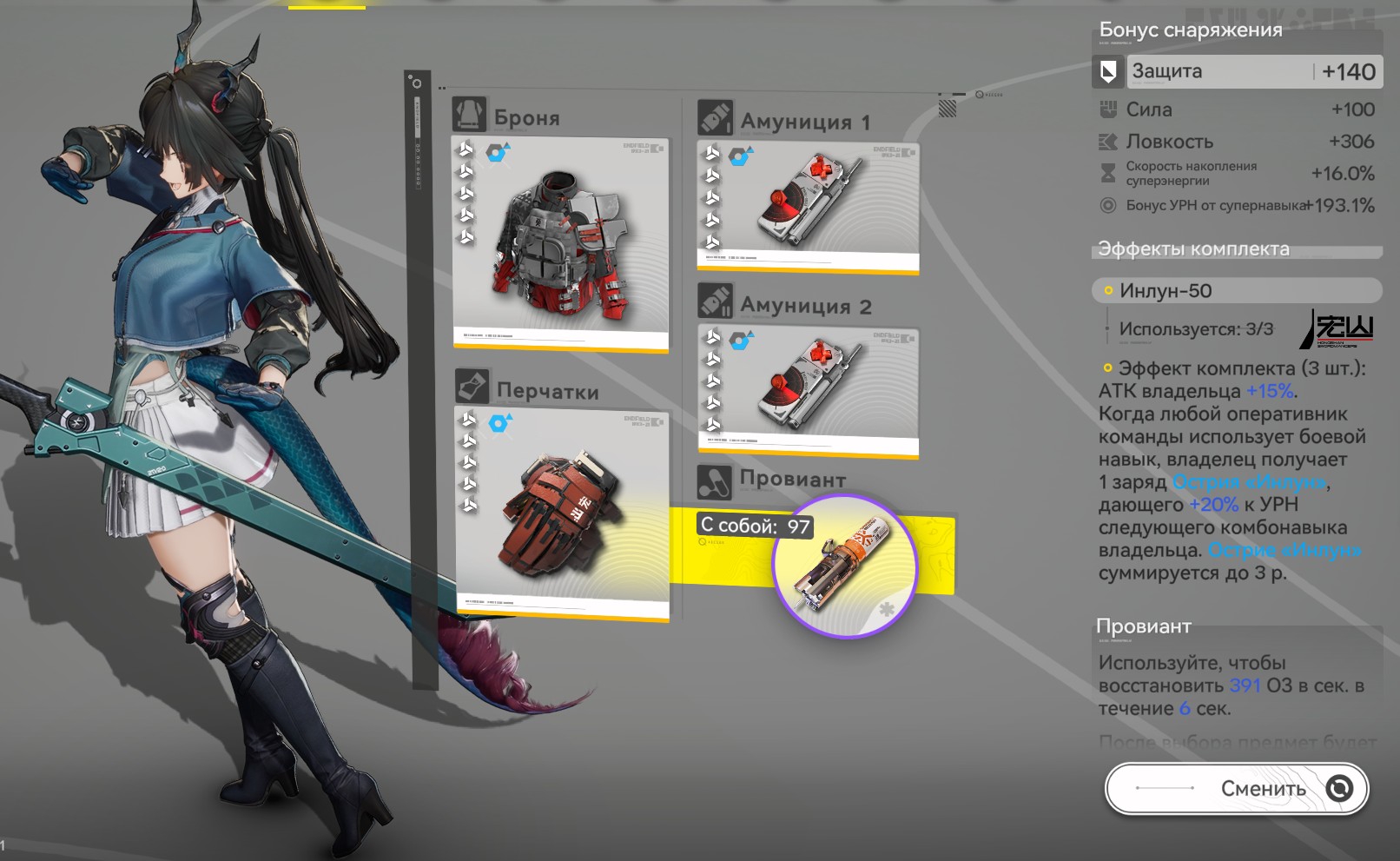This screenshot has width=1400, height=861.
Task: Click the Амуниция 1 slot icon
Action: [716, 118]
